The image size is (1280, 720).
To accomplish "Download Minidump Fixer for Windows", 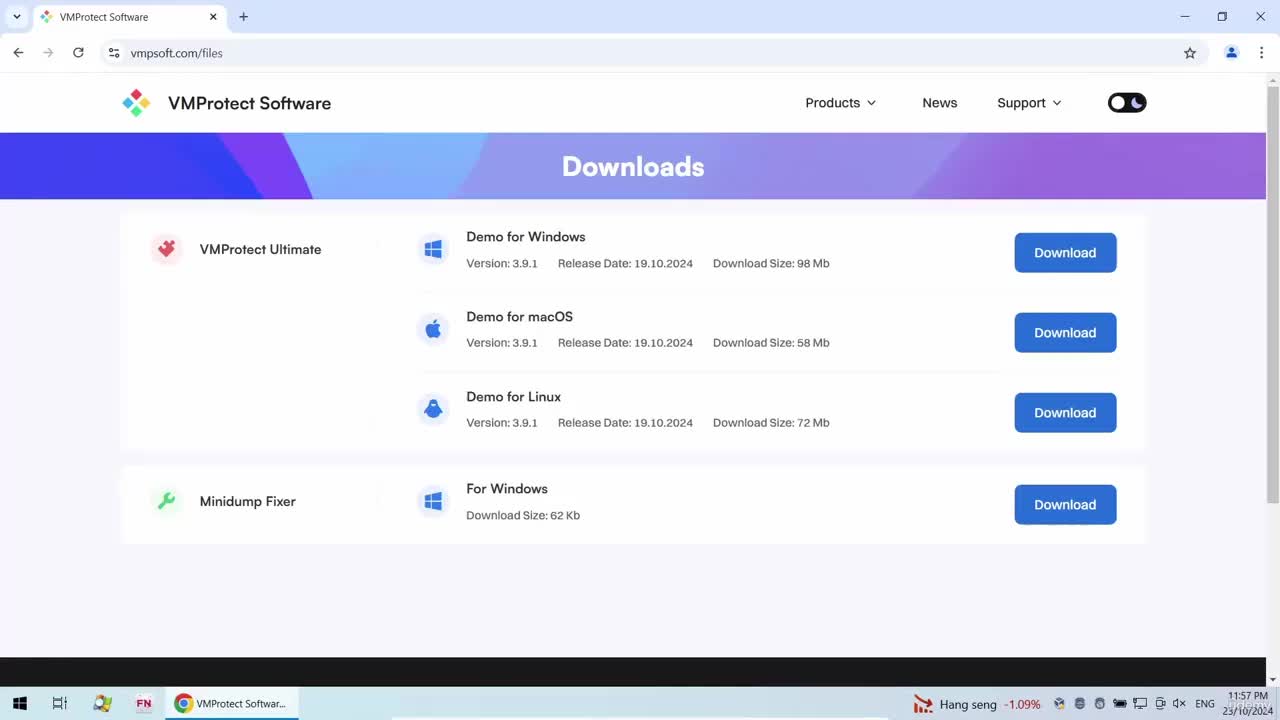I will pyautogui.click(x=1065, y=505).
